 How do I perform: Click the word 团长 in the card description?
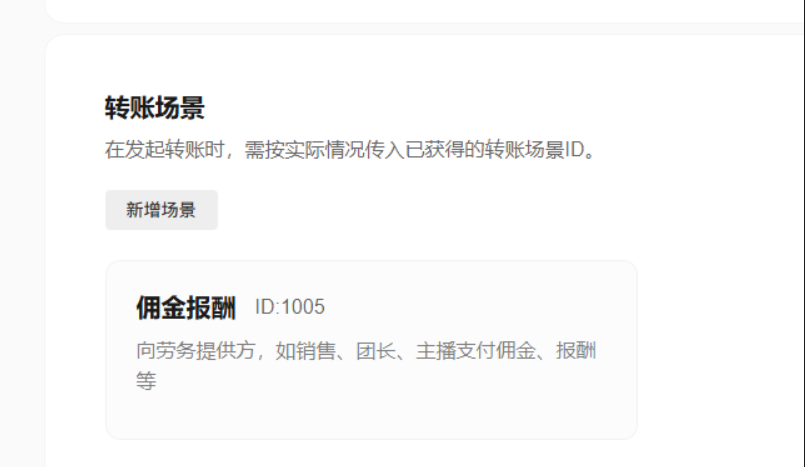pyautogui.click(x=376, y=351)
